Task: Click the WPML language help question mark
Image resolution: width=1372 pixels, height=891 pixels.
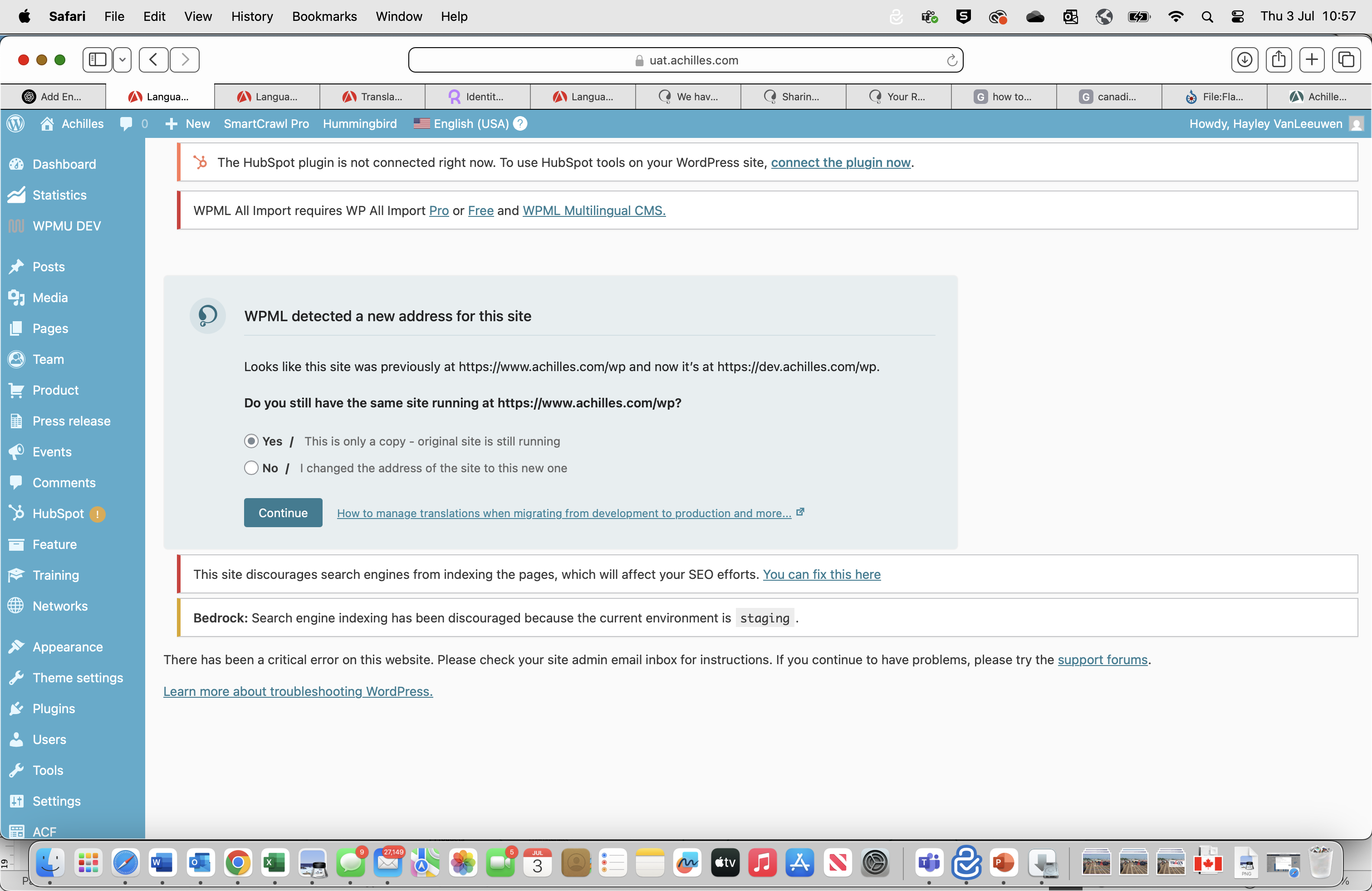Action: click(x=520, y=123)
